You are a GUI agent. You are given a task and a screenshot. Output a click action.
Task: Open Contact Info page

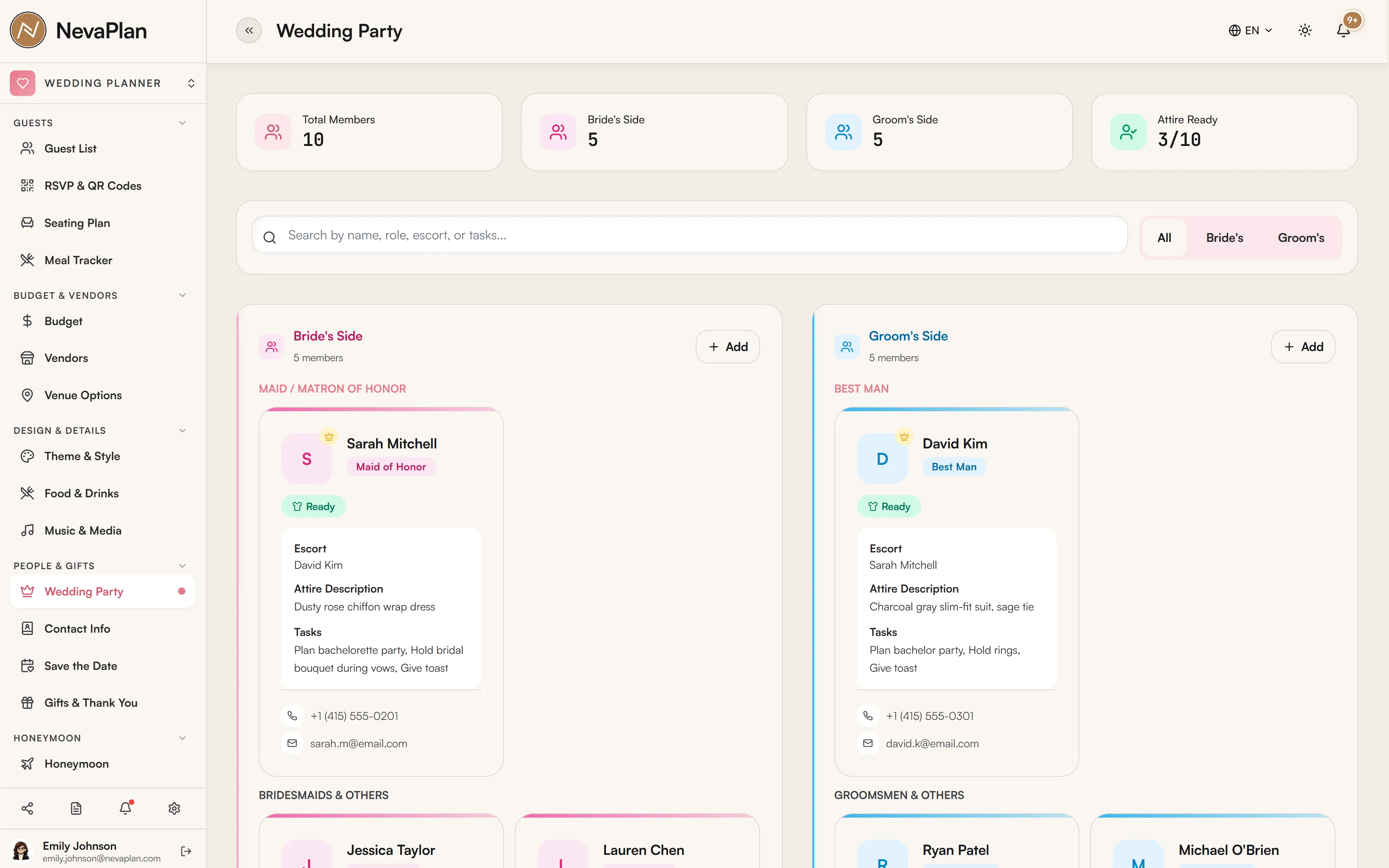[x=103, y=629]
